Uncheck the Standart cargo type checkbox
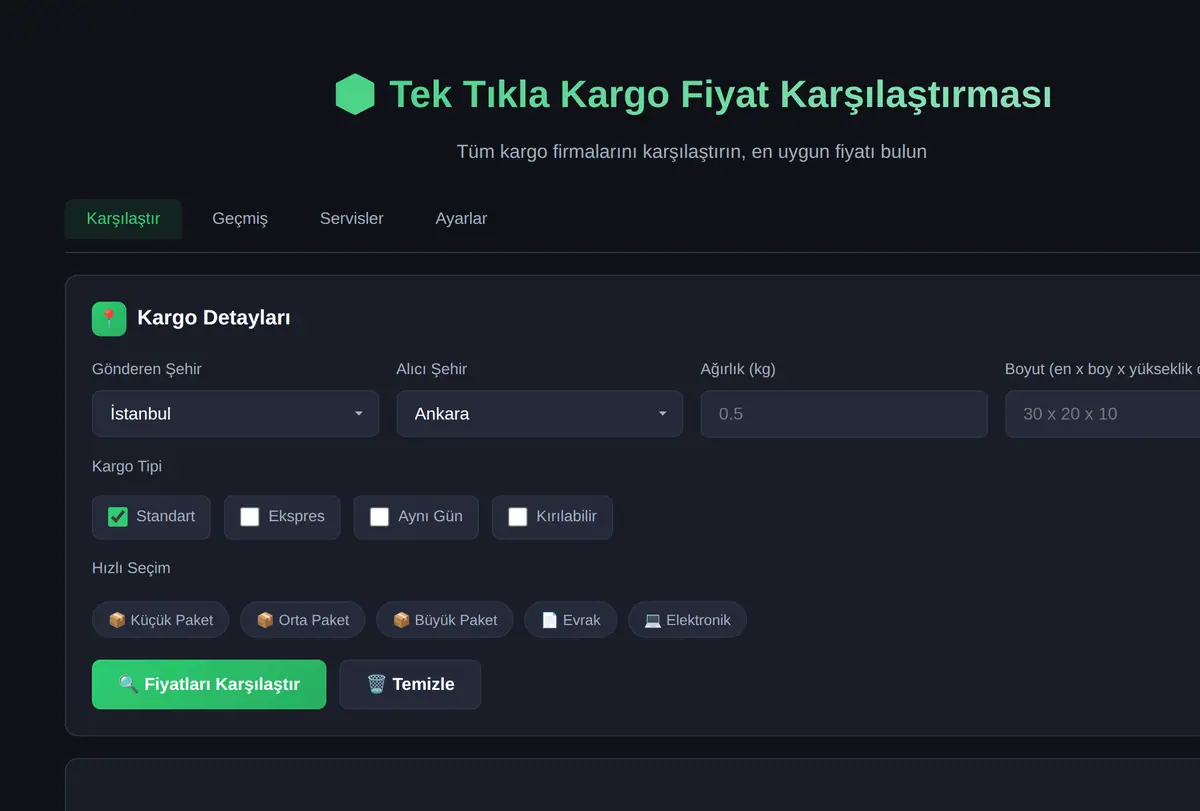The height and width of the screenshot is (811, 1200). click(118, 517)
